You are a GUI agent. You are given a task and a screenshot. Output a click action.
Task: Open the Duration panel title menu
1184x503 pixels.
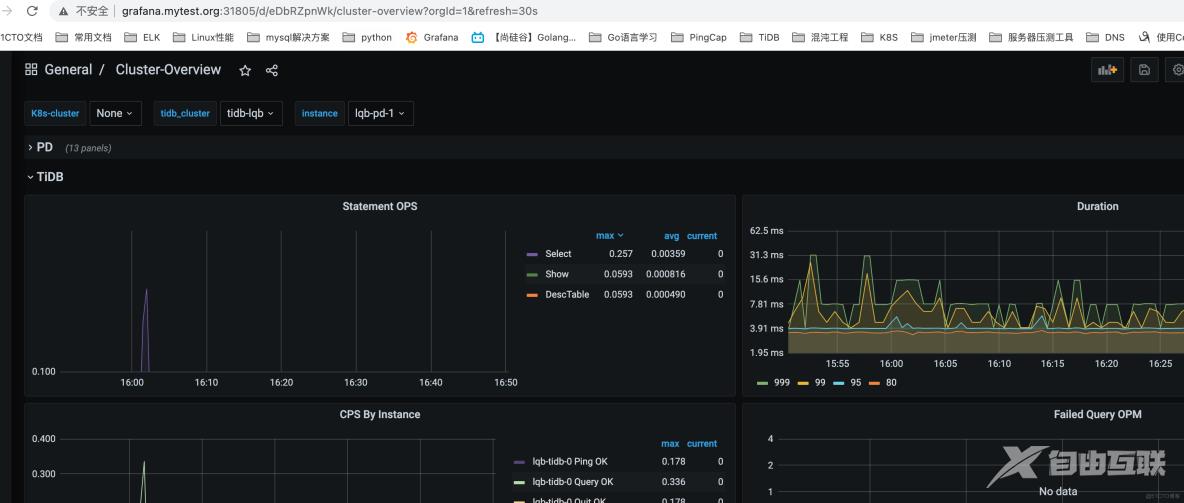pyautogui.click(x=1097, y=206)
